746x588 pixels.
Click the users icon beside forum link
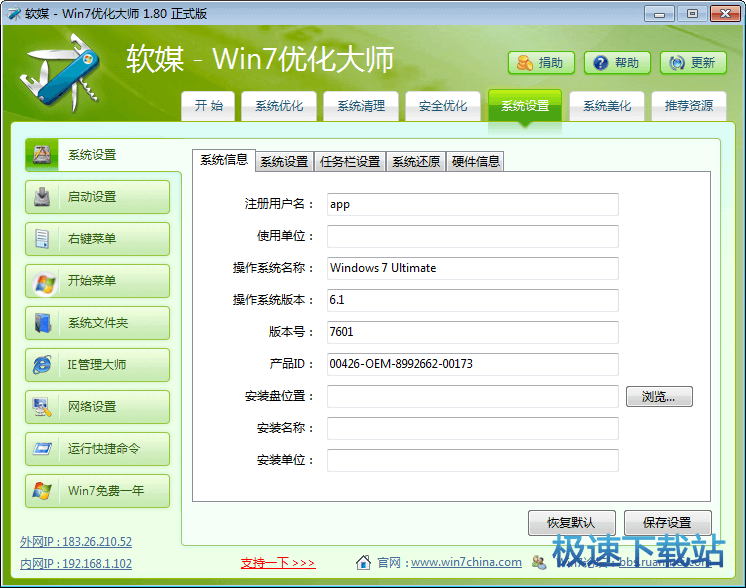point(539,562)
